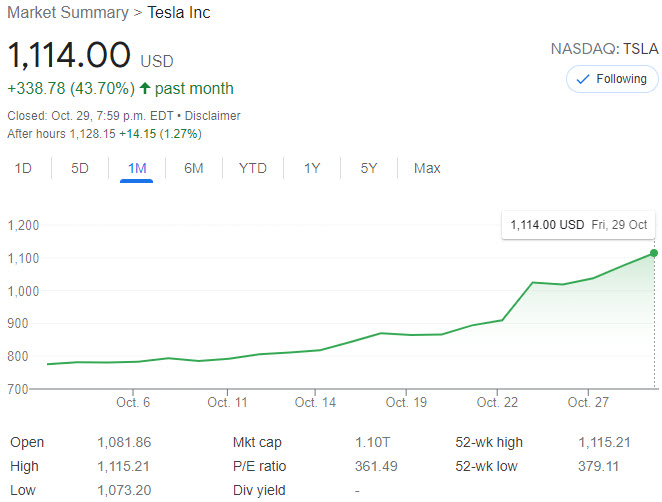Viewport: 662px width, 502px height.
Task: Click the Tesla Inc title text
Action: tap(179, 13)
